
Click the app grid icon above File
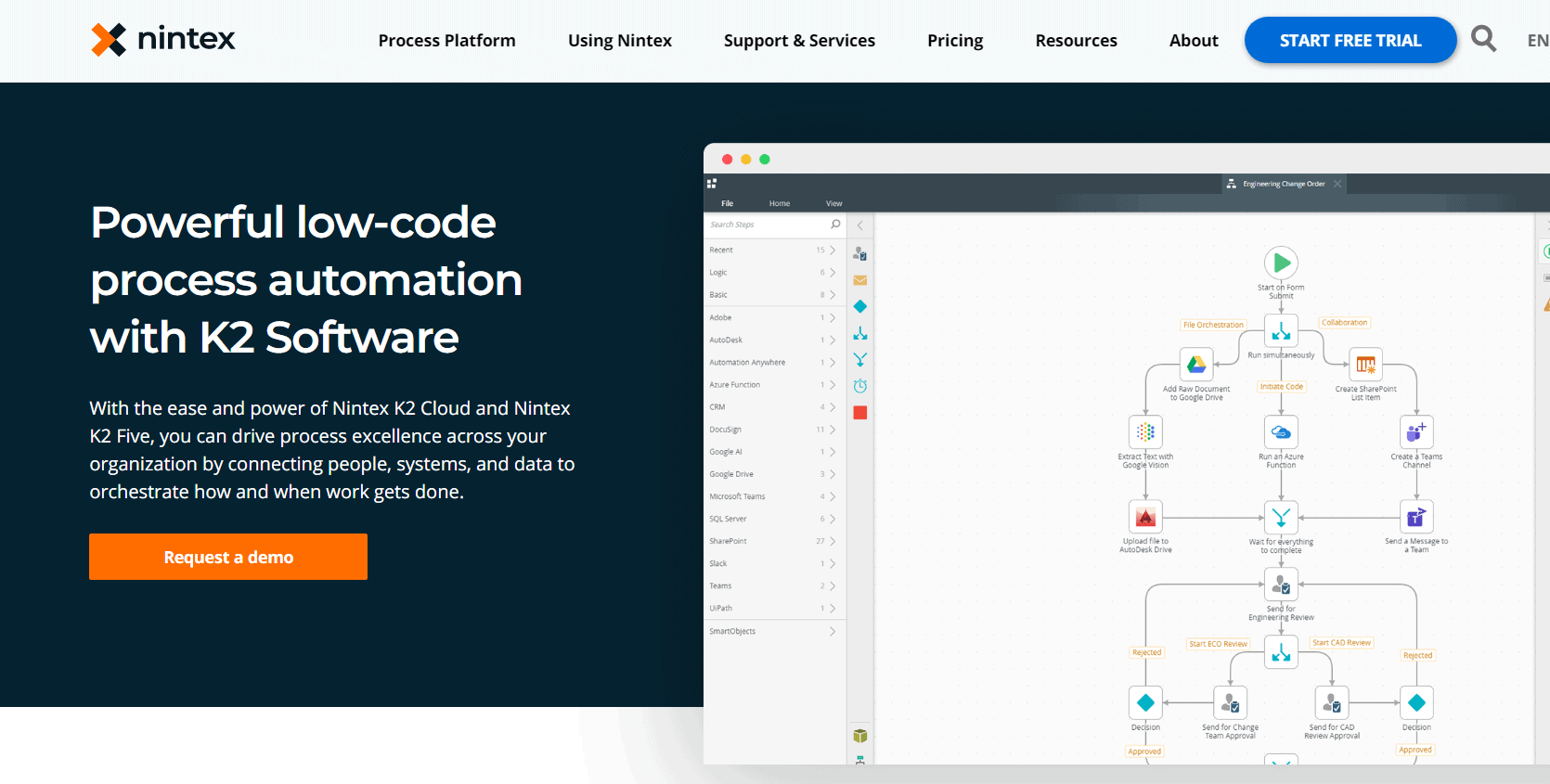(712, 184)
